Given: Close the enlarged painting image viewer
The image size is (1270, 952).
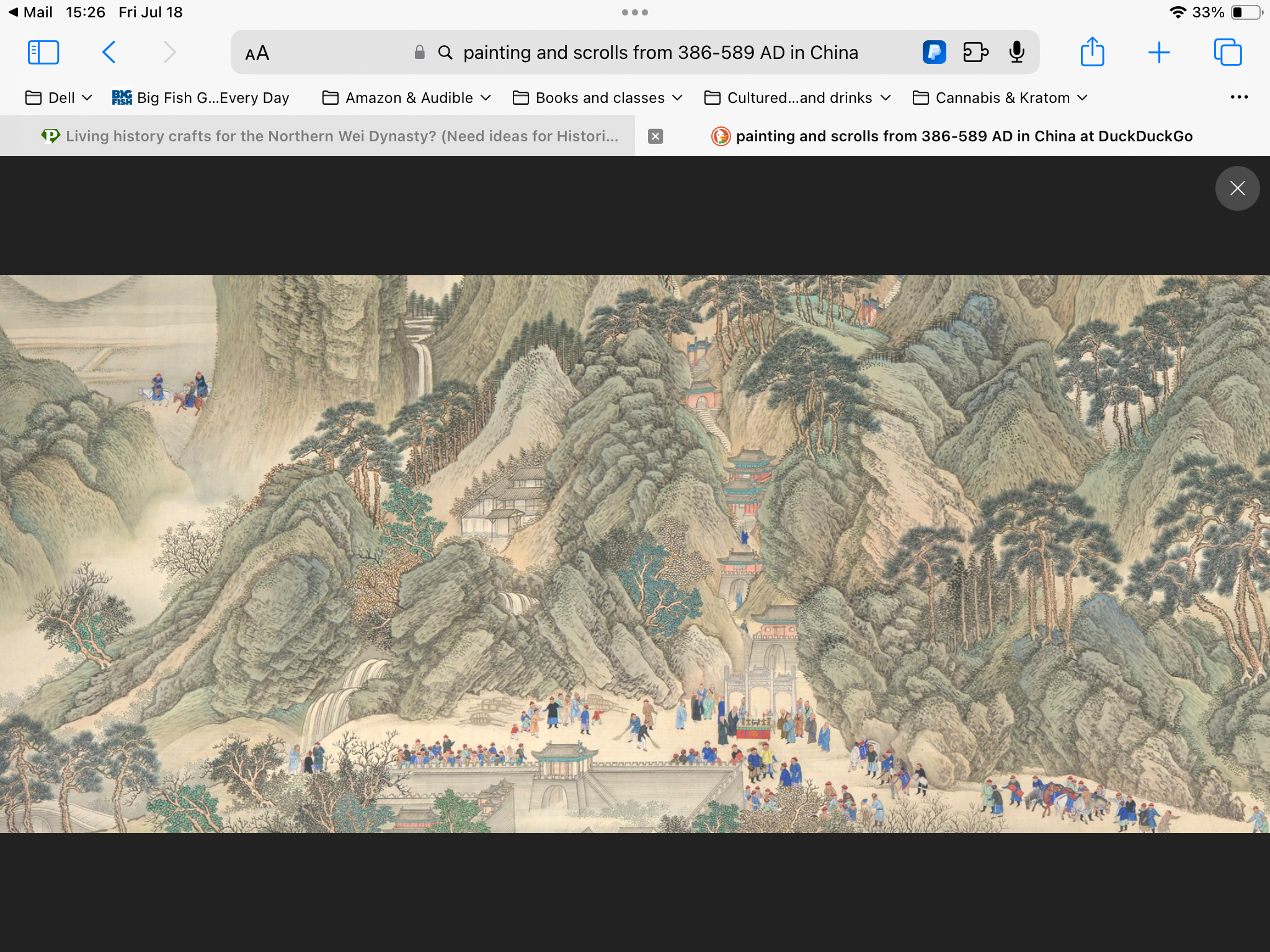Looking at the screenshot, I should [1237, 188].
